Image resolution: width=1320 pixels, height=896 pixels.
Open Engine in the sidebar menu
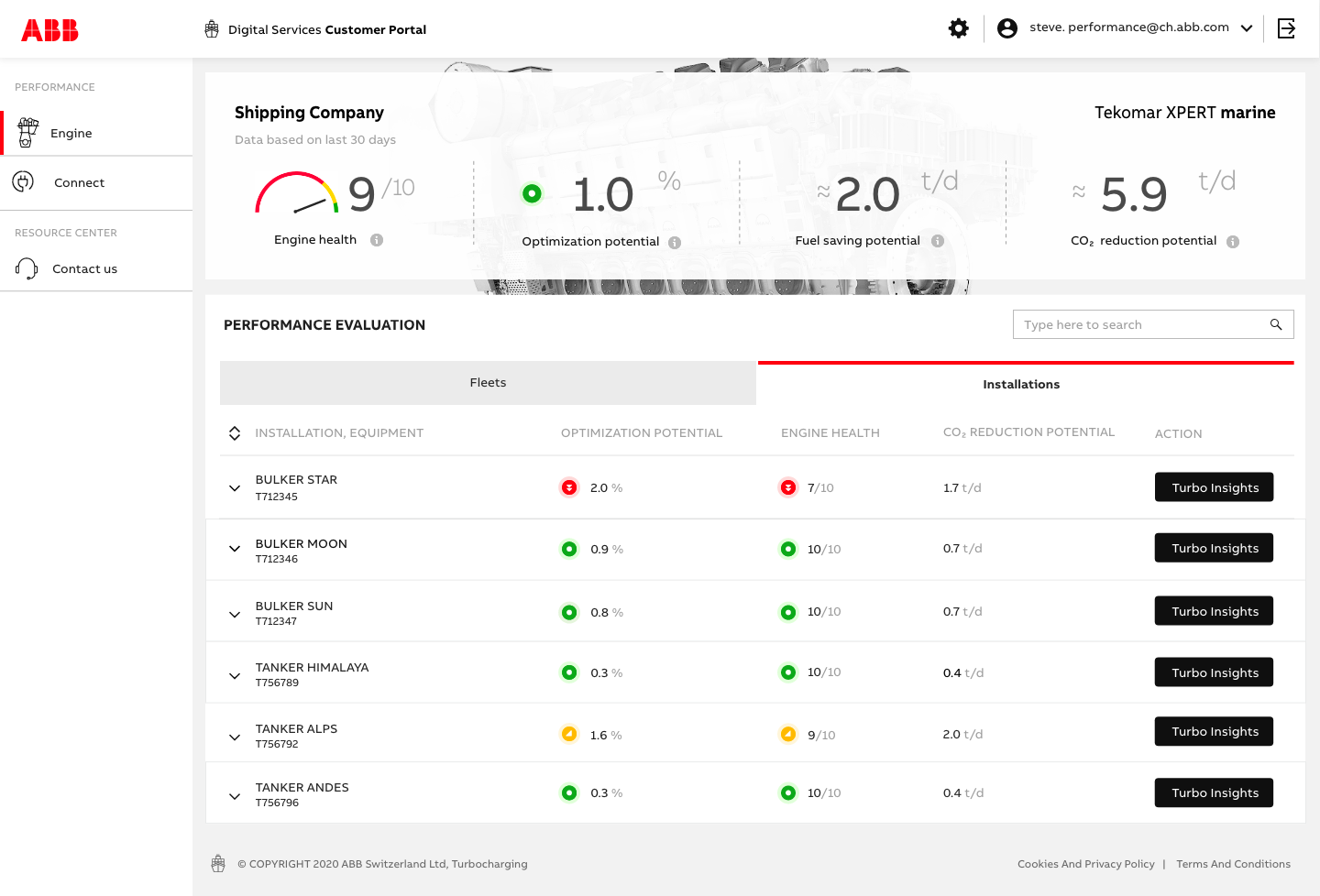pos(71,134)
